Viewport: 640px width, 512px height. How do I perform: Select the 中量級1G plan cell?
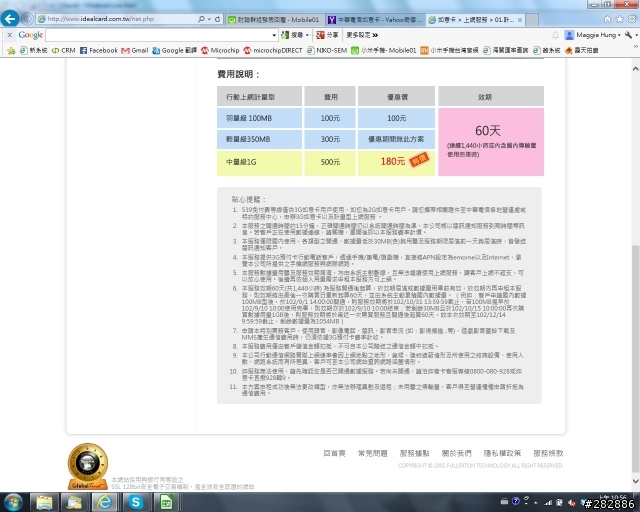[259, 162]
